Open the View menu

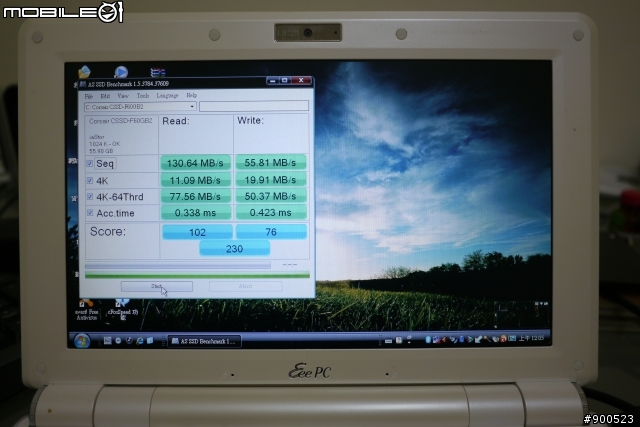pyautogui.click(x=123, y=96)
